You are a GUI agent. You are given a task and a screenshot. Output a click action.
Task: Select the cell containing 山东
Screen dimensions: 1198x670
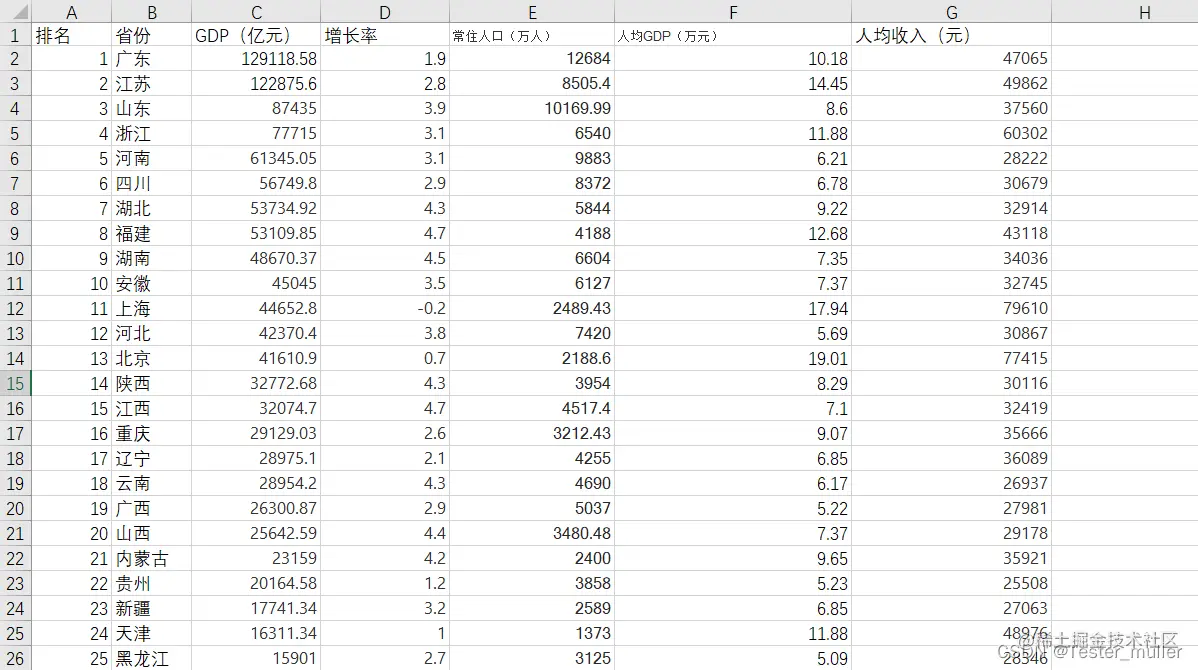(151, 108)
